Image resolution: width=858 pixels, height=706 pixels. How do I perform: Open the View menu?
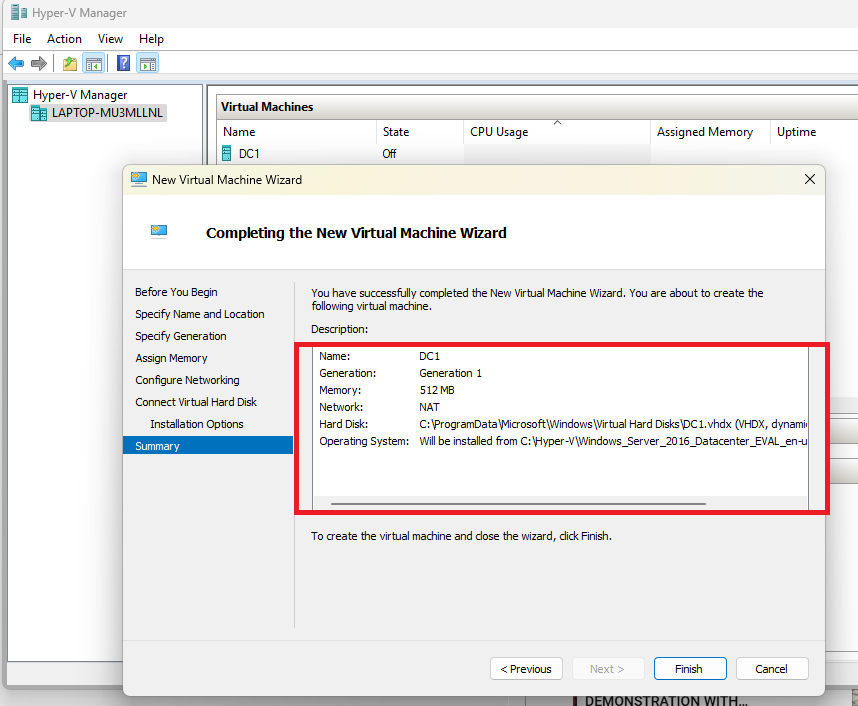[x=110, y=39]
